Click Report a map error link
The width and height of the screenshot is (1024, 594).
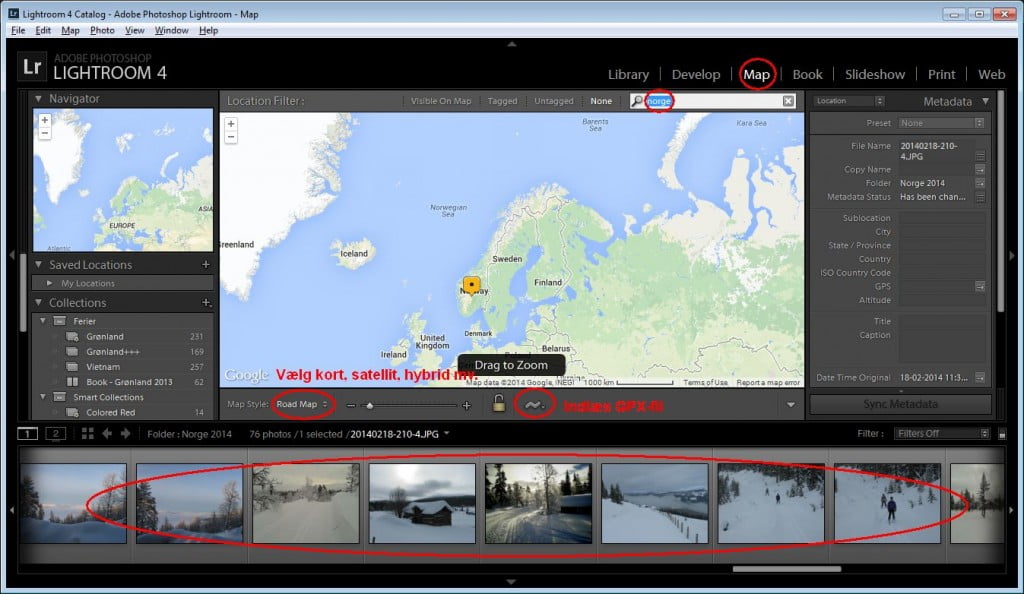click(x=768, y=383)
